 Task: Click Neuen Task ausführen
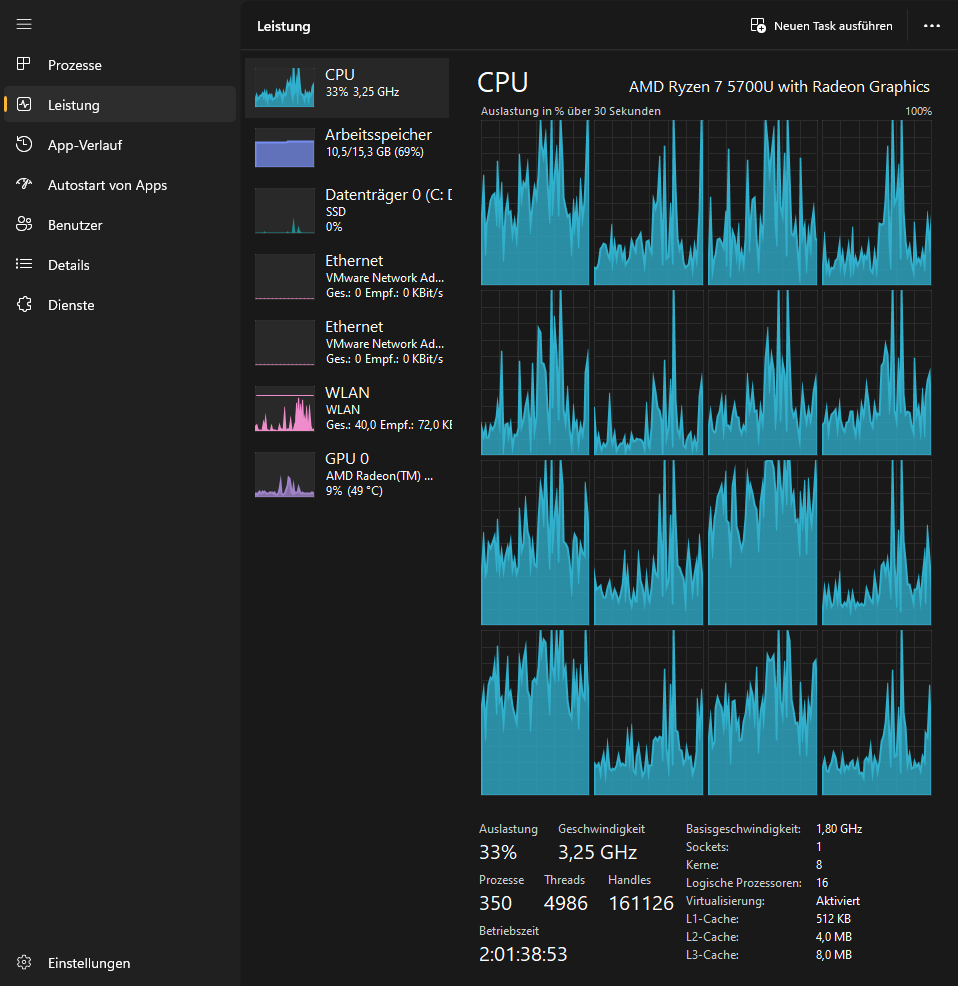point(821,26)
